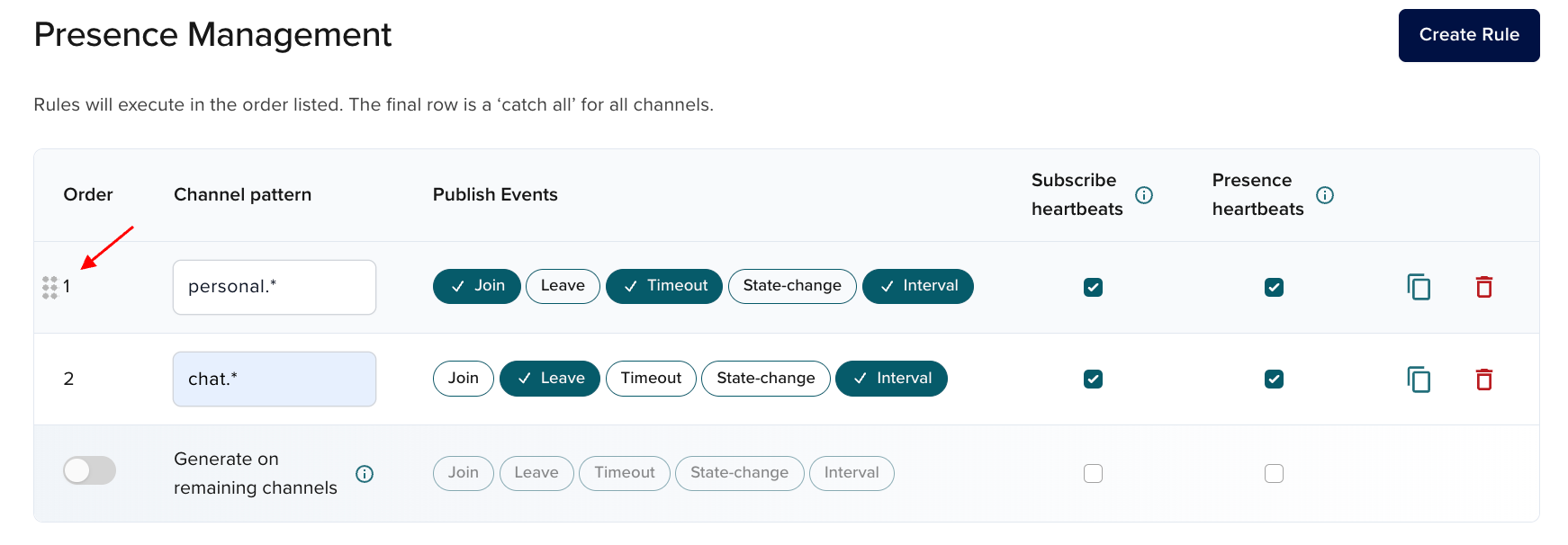Duplicate the personal.* rule
Image resolution: width=1568 pixels, height=545 pixels.
pyautogui.click(x=1419, y=287)
